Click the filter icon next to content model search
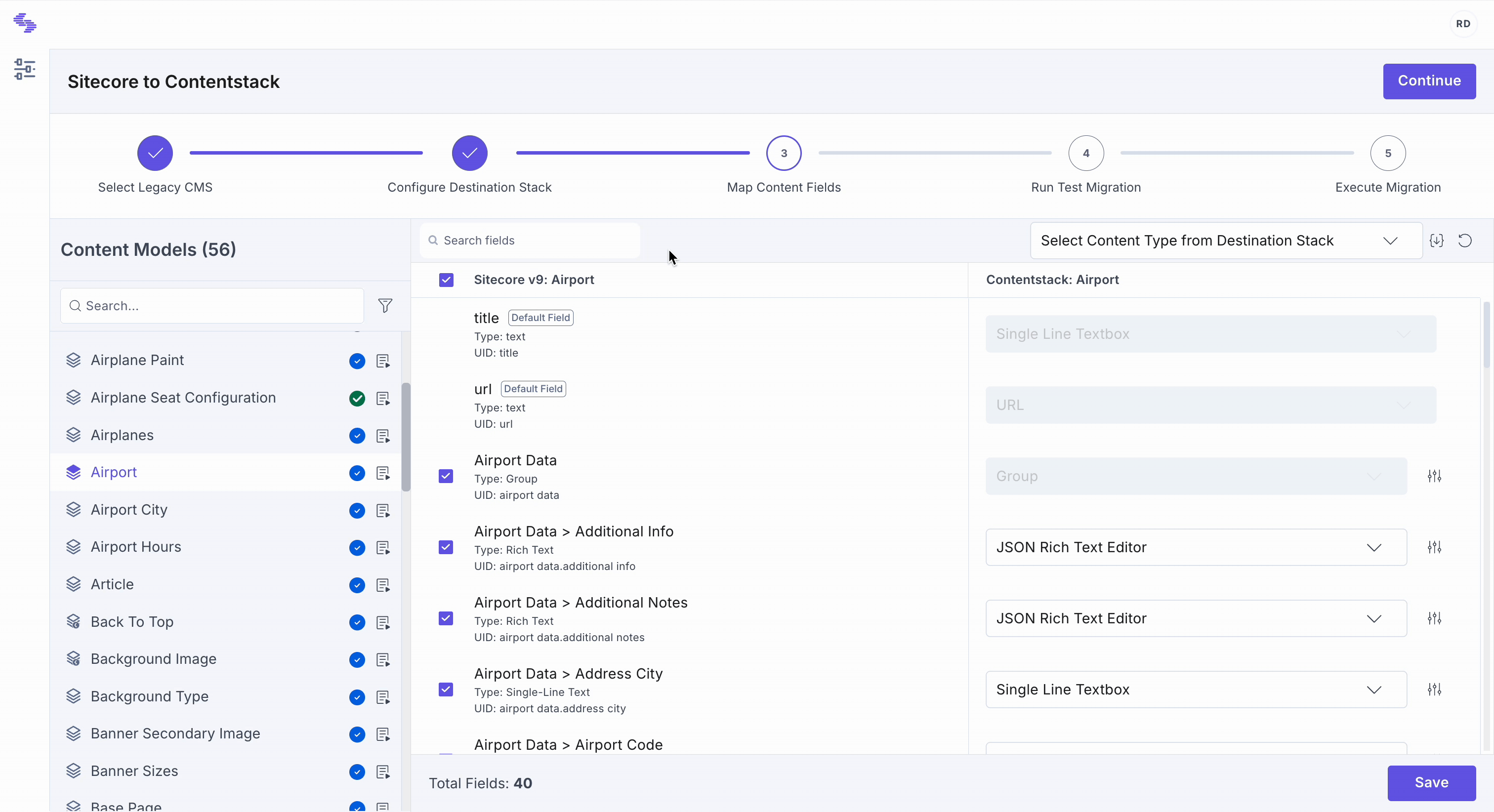The width and height of the screenshot is (1494, 812). 385,306
